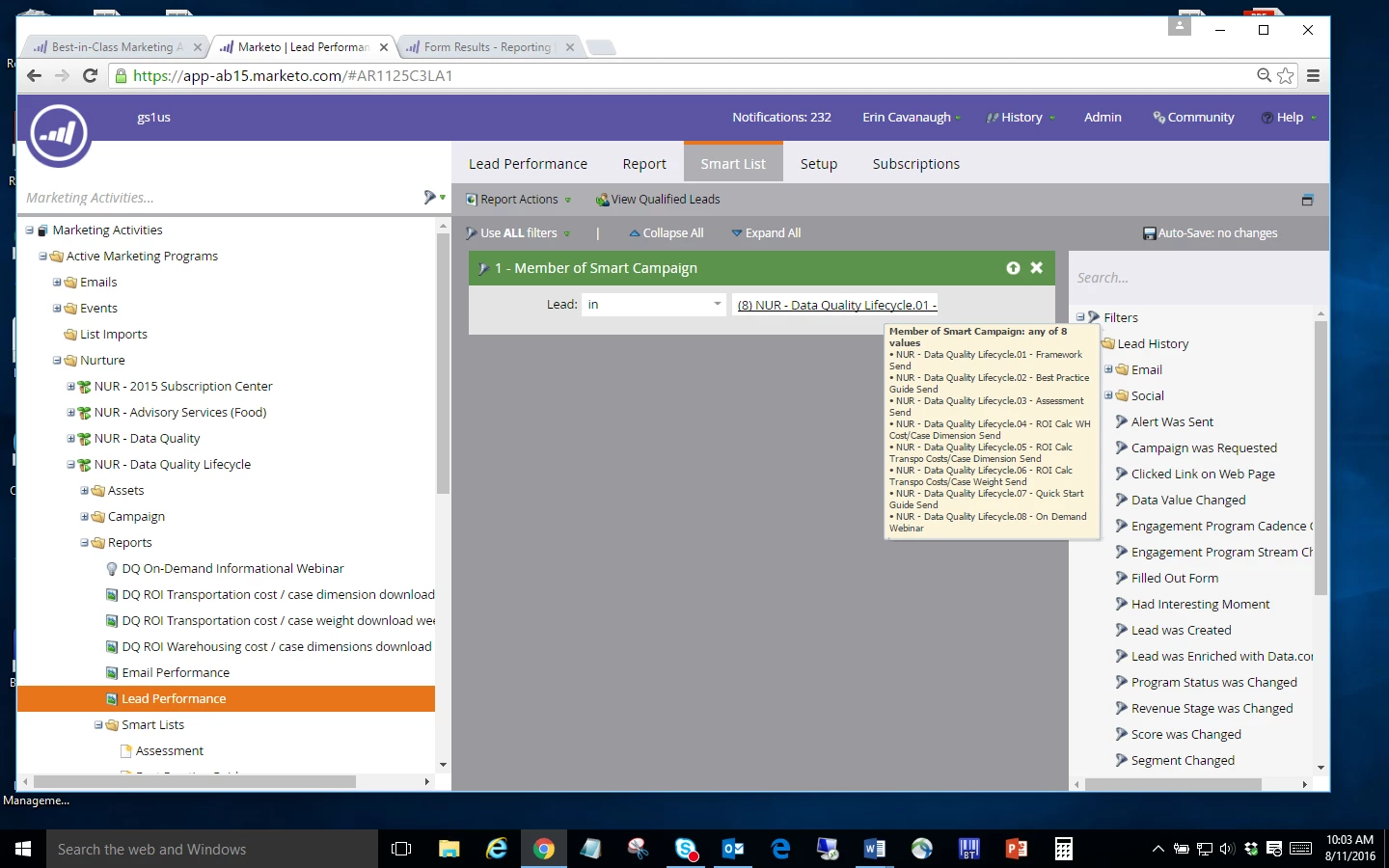Open the Lead operator dropdown showing 'in'
The height and width of the screenshot is (868, 1389).
pyautogui.click(x=653, y=305)
